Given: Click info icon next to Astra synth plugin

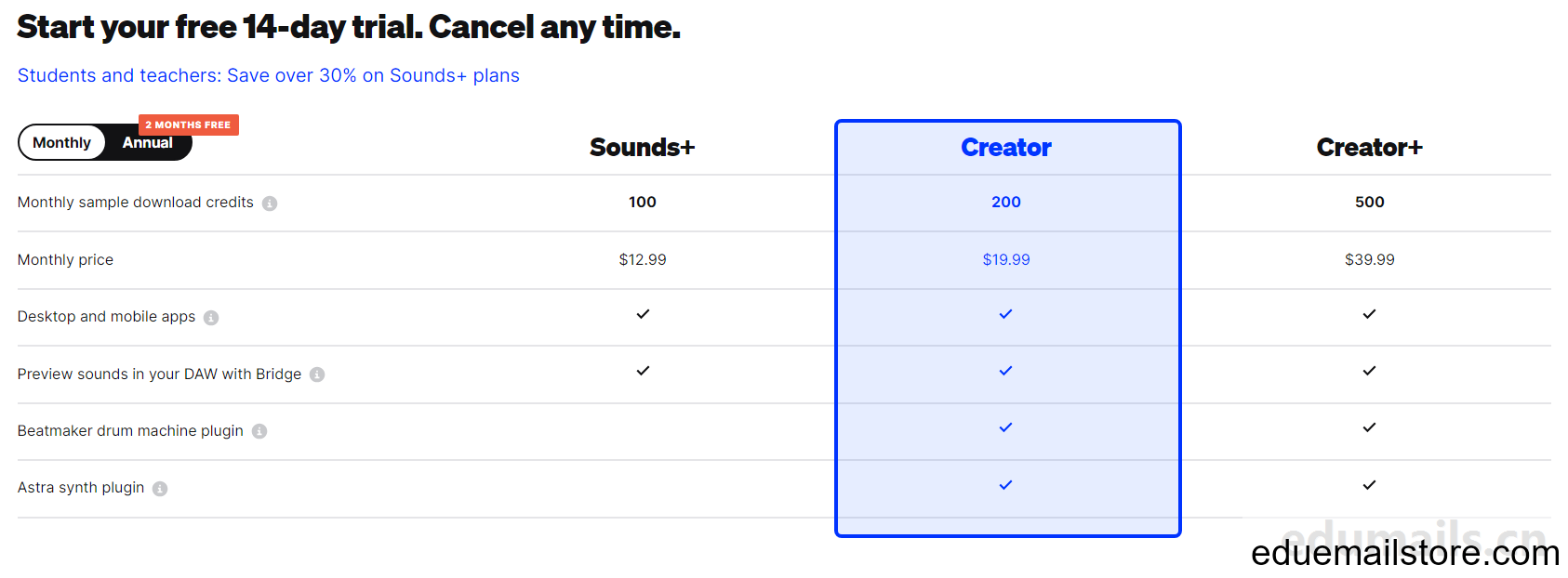Looking at the screenshot, I should pyautogui.click(x=160, y=489).
